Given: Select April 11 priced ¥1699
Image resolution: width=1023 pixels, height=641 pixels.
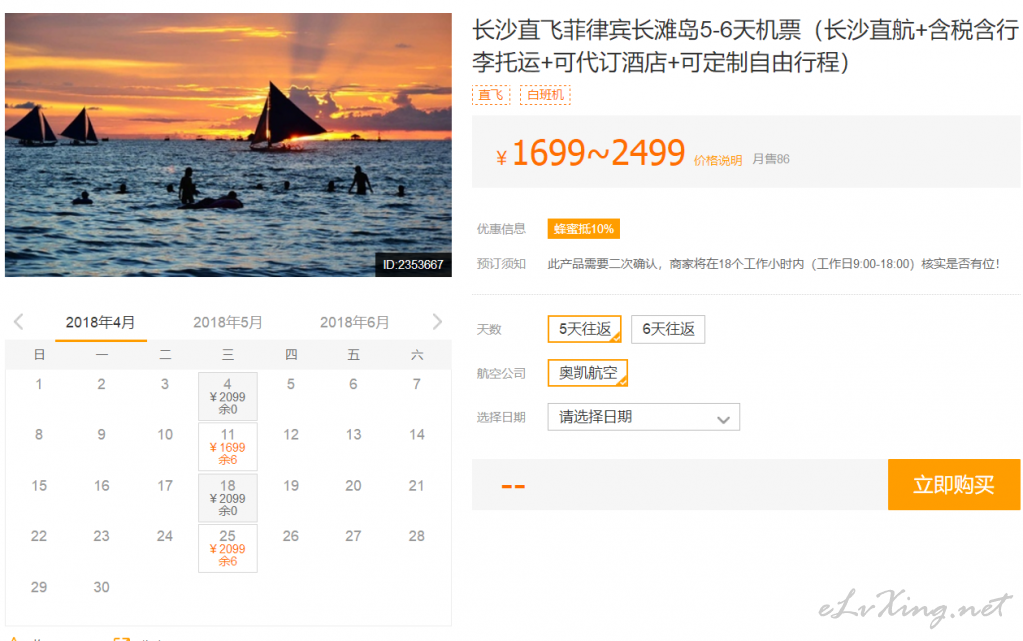Looking at the screenshot, I should coord(228,447).
